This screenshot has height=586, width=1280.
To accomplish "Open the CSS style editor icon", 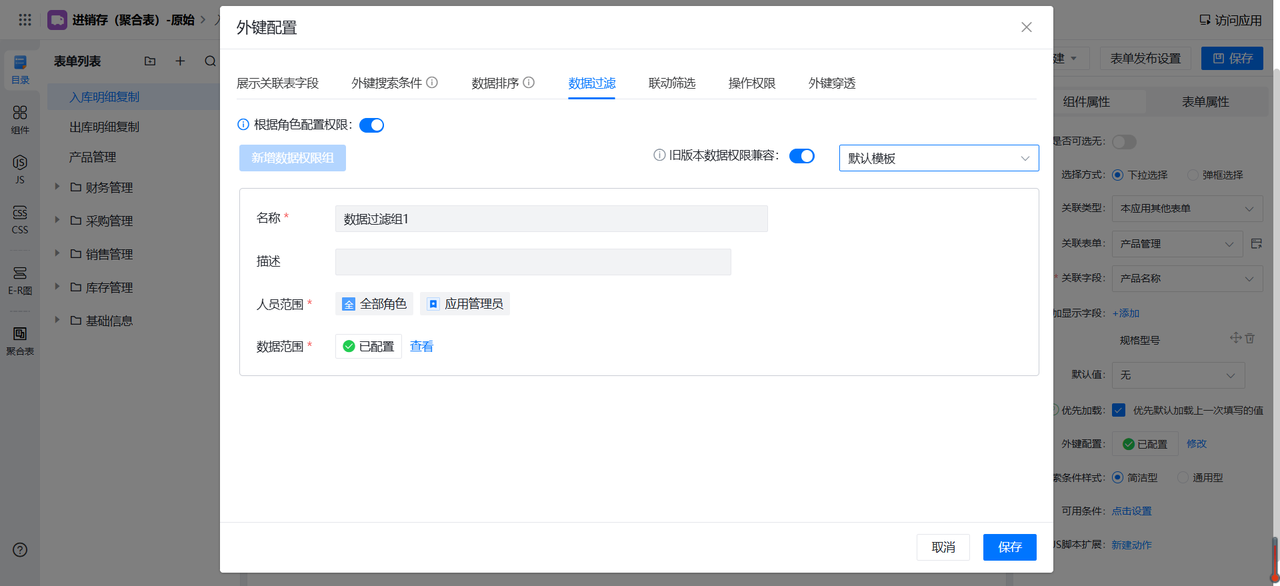I will point(20,218).
